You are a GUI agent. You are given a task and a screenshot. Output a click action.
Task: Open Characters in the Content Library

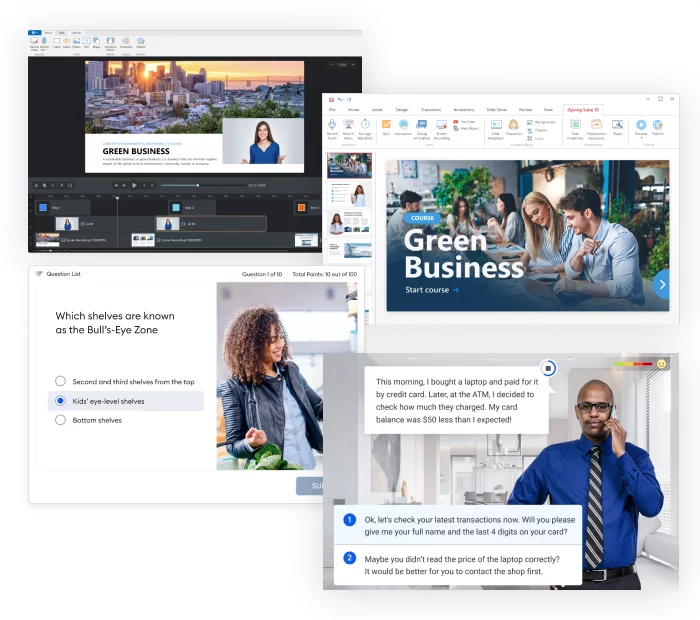tap(513, 127)
